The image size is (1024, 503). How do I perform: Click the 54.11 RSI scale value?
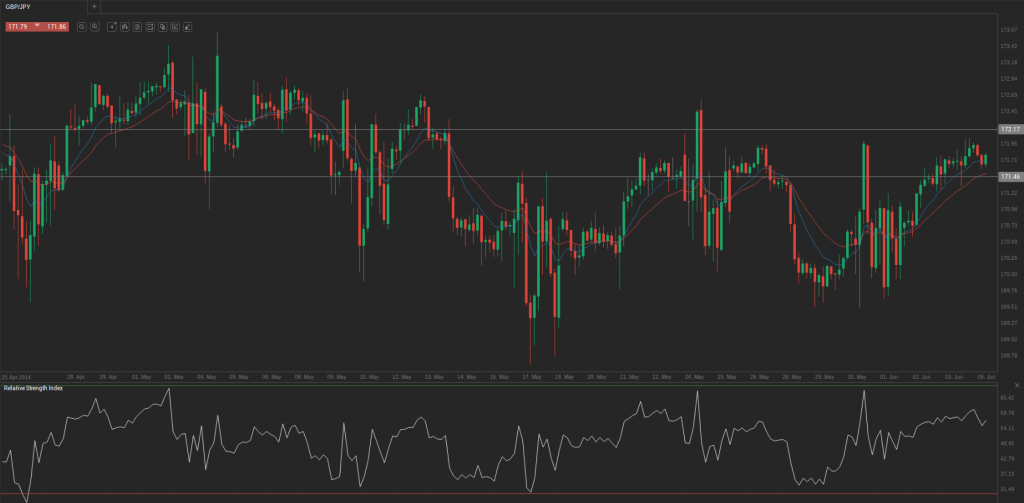tap(1009, 428)
